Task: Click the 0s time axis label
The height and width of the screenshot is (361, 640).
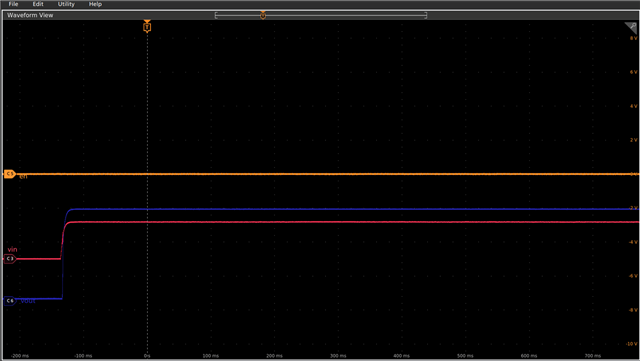Action: (147, 356)
